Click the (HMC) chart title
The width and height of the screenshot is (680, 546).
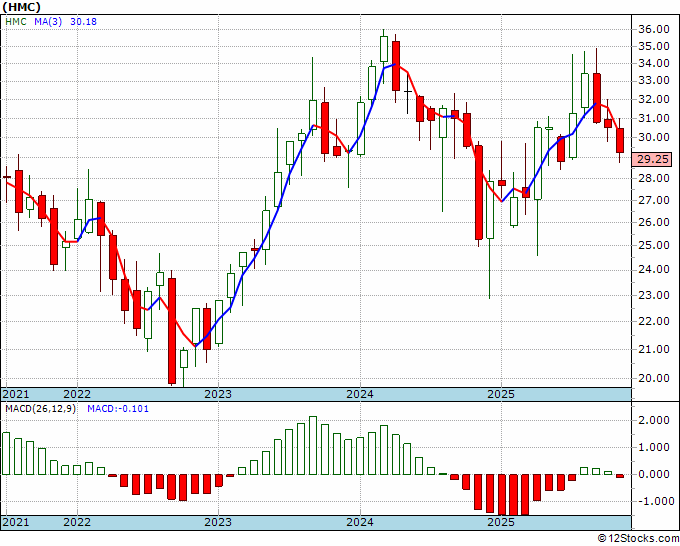21,7
